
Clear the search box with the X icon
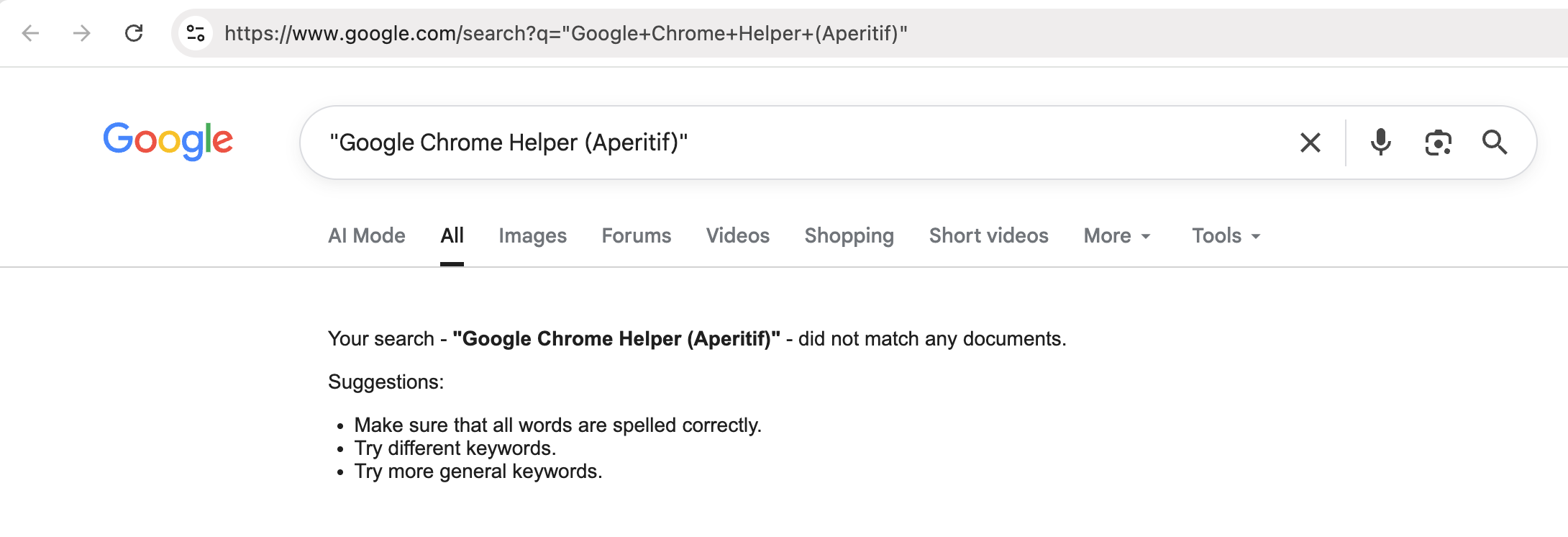tap(1311, 143)
